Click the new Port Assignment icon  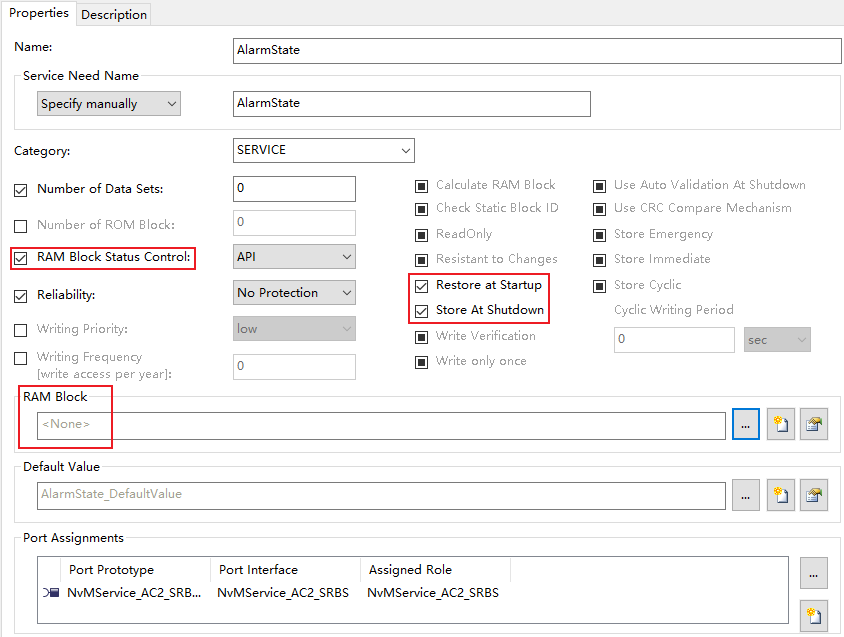(814, 615)
